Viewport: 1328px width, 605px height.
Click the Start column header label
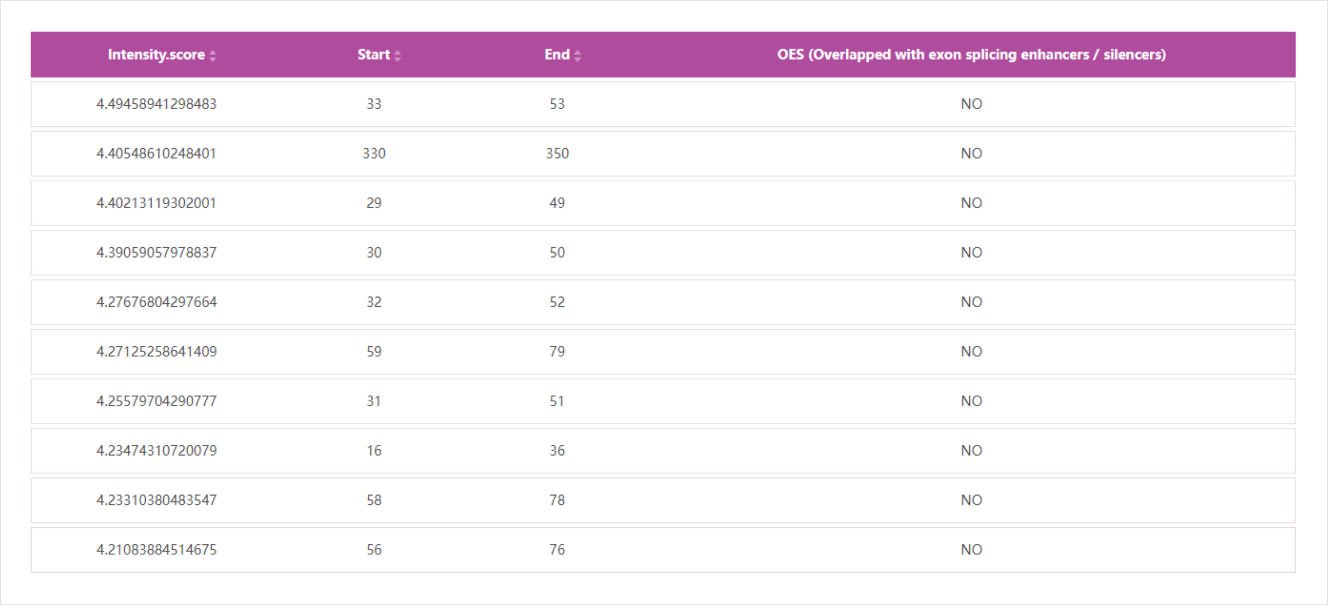pyautogui.click(x=373, y=55)
